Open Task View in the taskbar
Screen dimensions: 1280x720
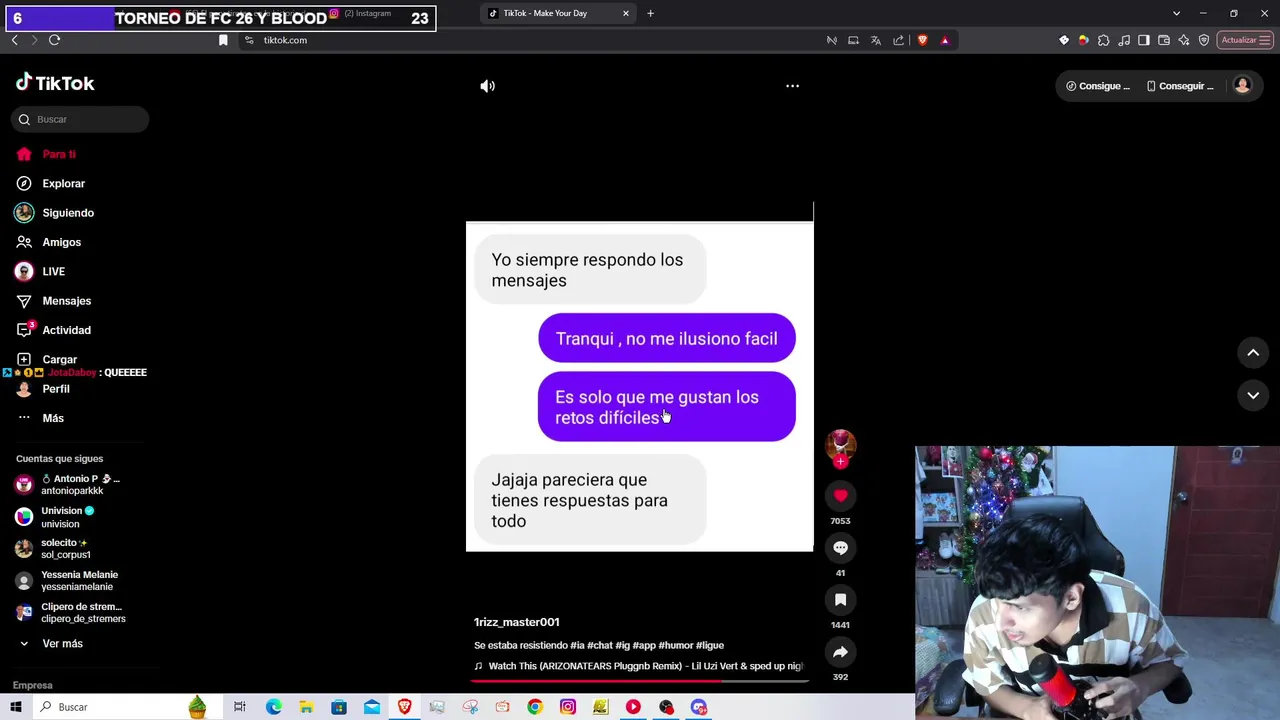239,707
